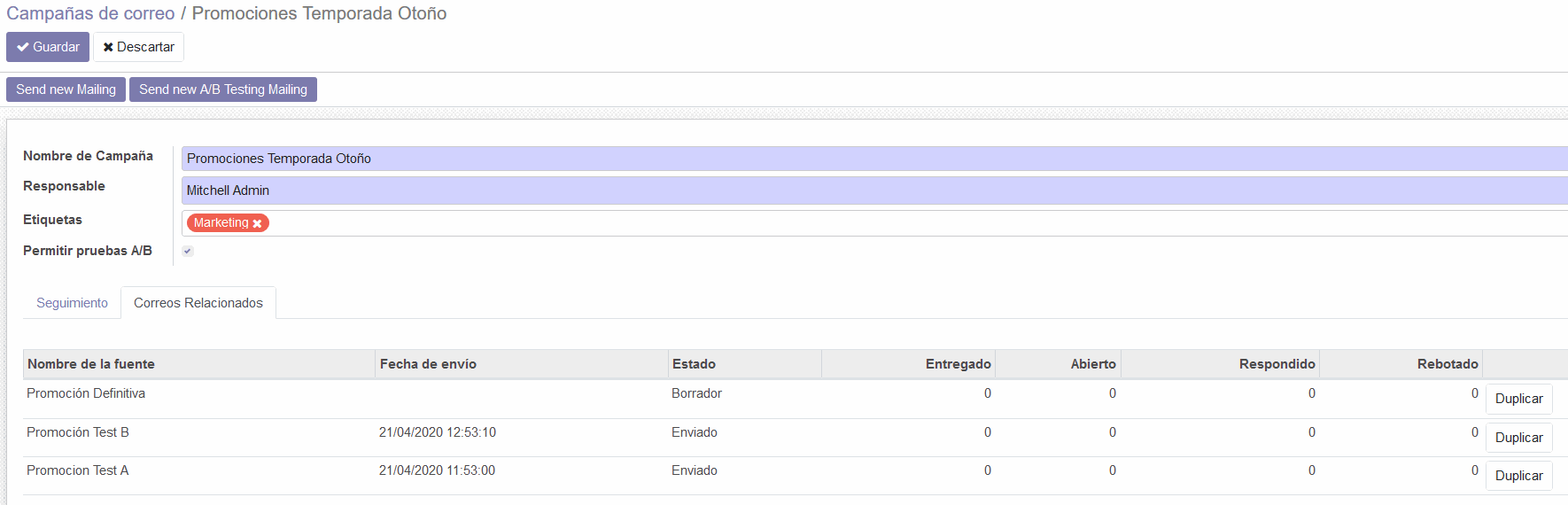Click Send new A/B Testing Mailing
The image size is (1568, 505).
pos(223,89)
